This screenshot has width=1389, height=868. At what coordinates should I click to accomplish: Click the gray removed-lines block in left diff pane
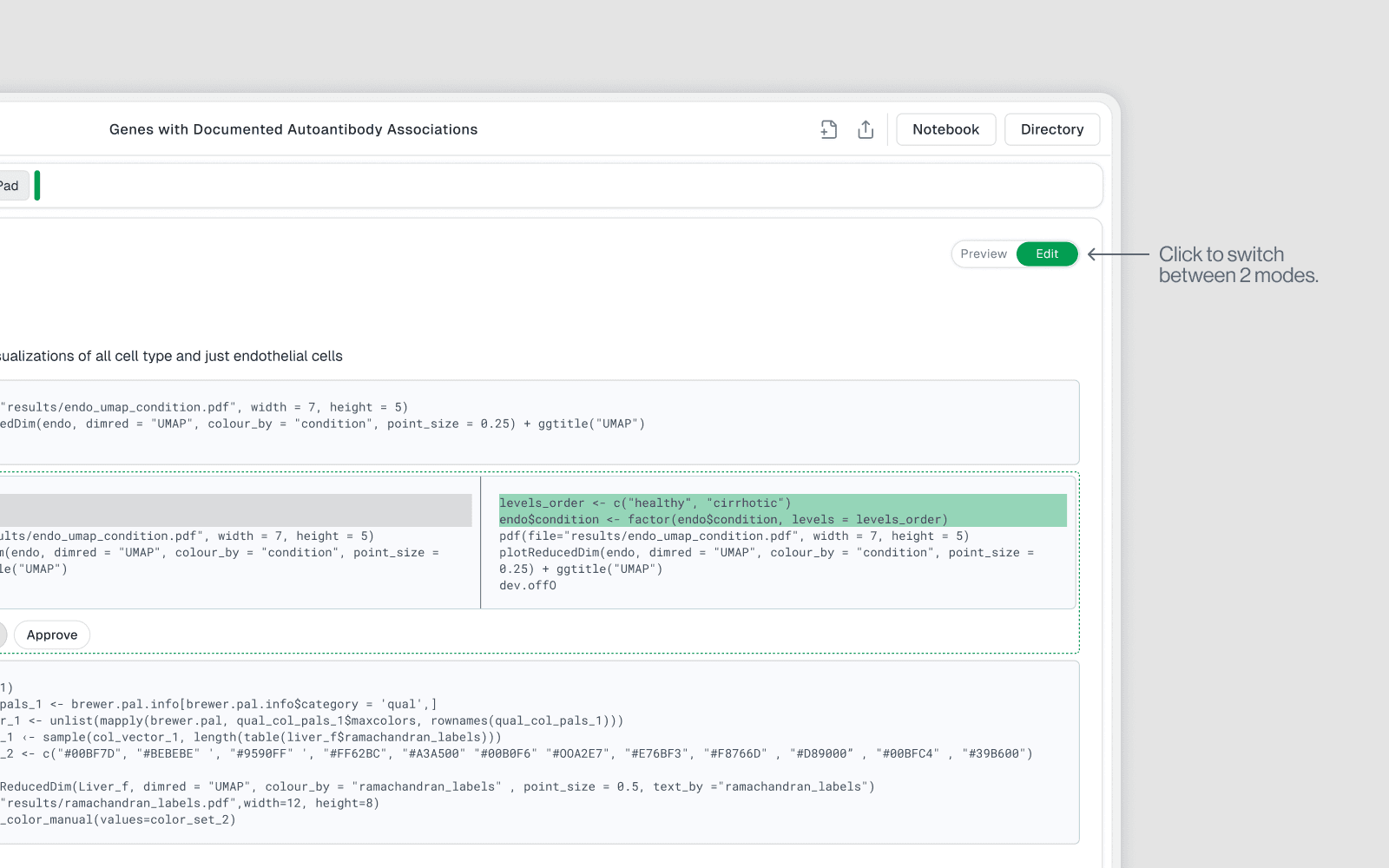(235, 510)
